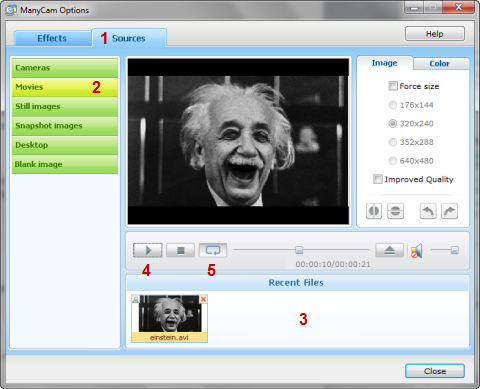
Task: Enable Improved Quality checkbox
Action: pos(378,179)
